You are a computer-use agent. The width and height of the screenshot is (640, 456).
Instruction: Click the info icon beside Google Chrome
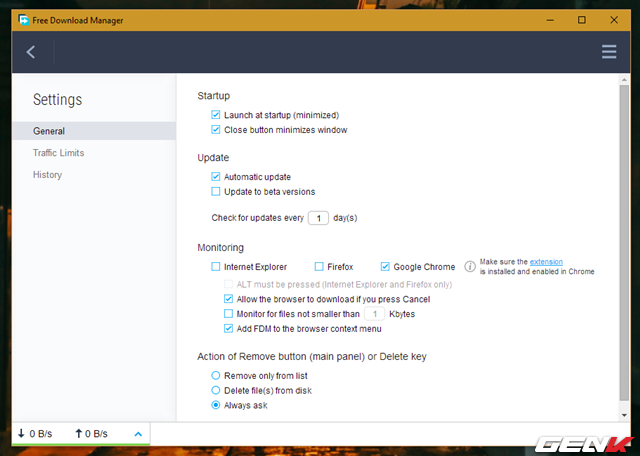tap(468, 267)
